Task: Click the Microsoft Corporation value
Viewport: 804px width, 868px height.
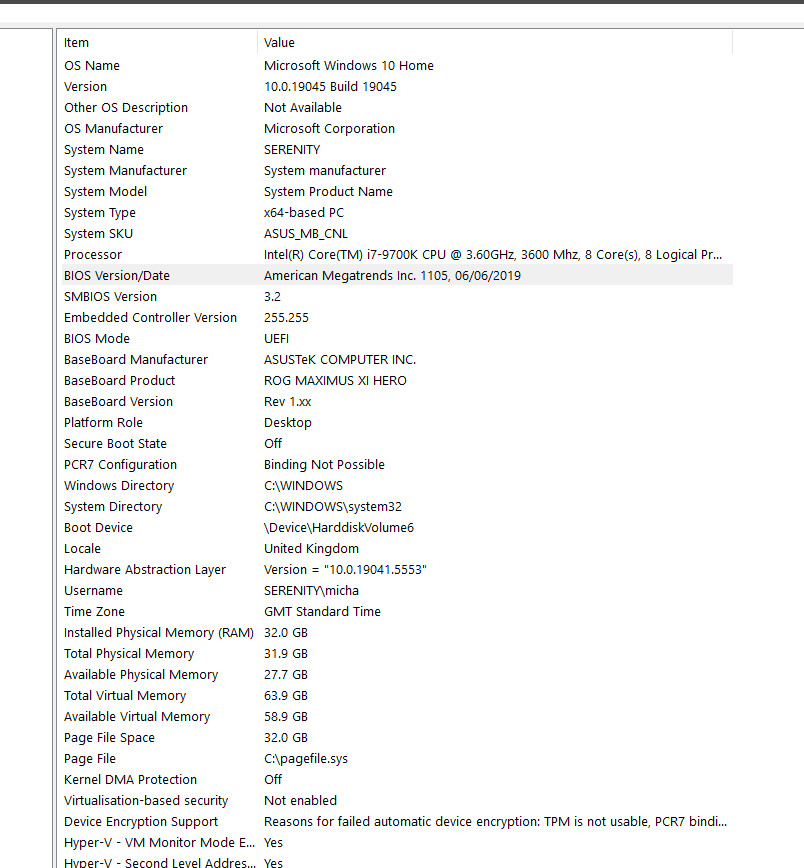Action: (329, 128)
